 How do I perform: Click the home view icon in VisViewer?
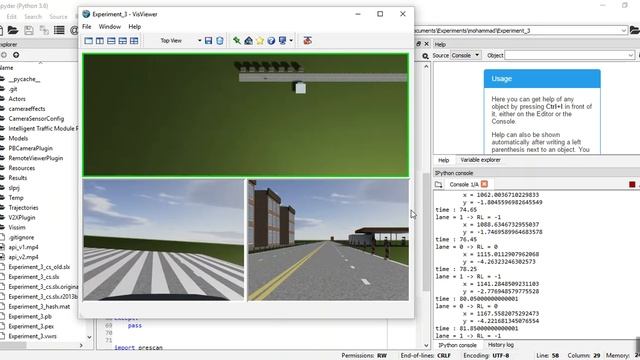tap(249, 41)
